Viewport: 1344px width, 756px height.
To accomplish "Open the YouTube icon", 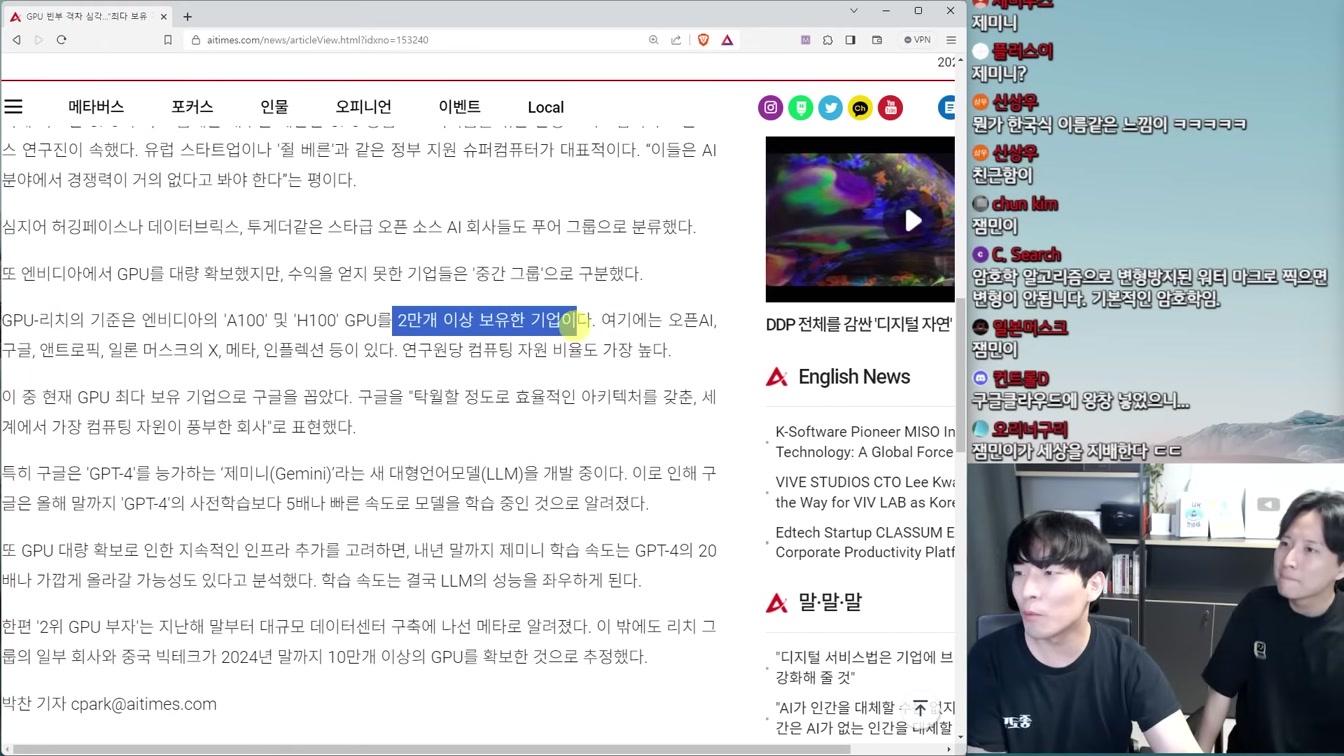I will (890, 107).
